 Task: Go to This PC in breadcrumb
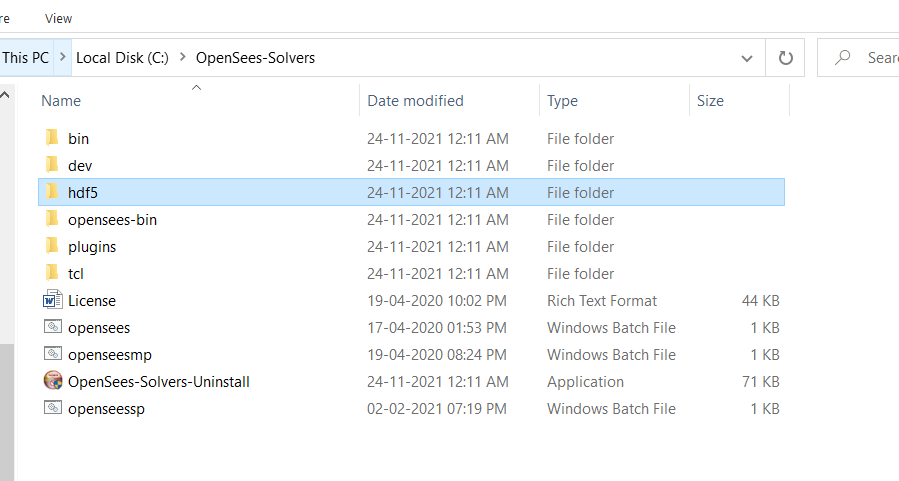tap(26, 58)
